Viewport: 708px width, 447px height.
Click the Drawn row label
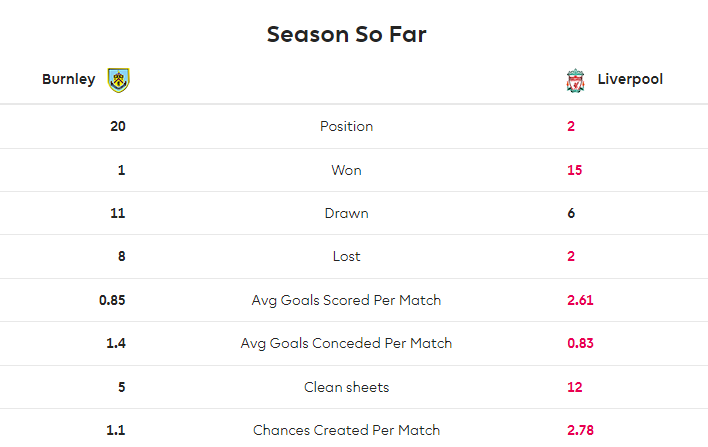click(346, 213)
